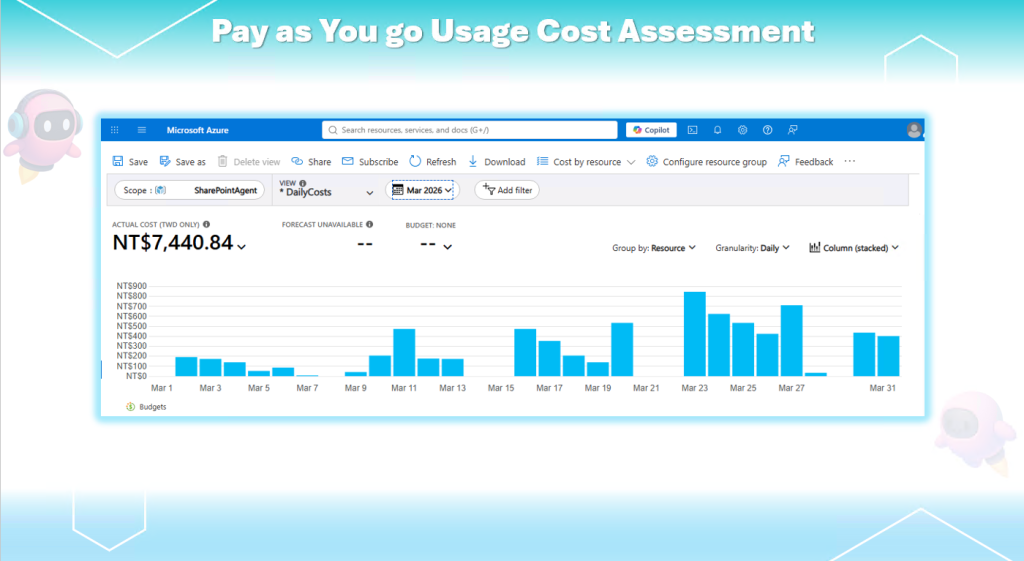The width and height of the screenshot is (1024, 561).
Task: Expand the NT$7,440.84 actual cost chevron
Action: coord(242,247)
